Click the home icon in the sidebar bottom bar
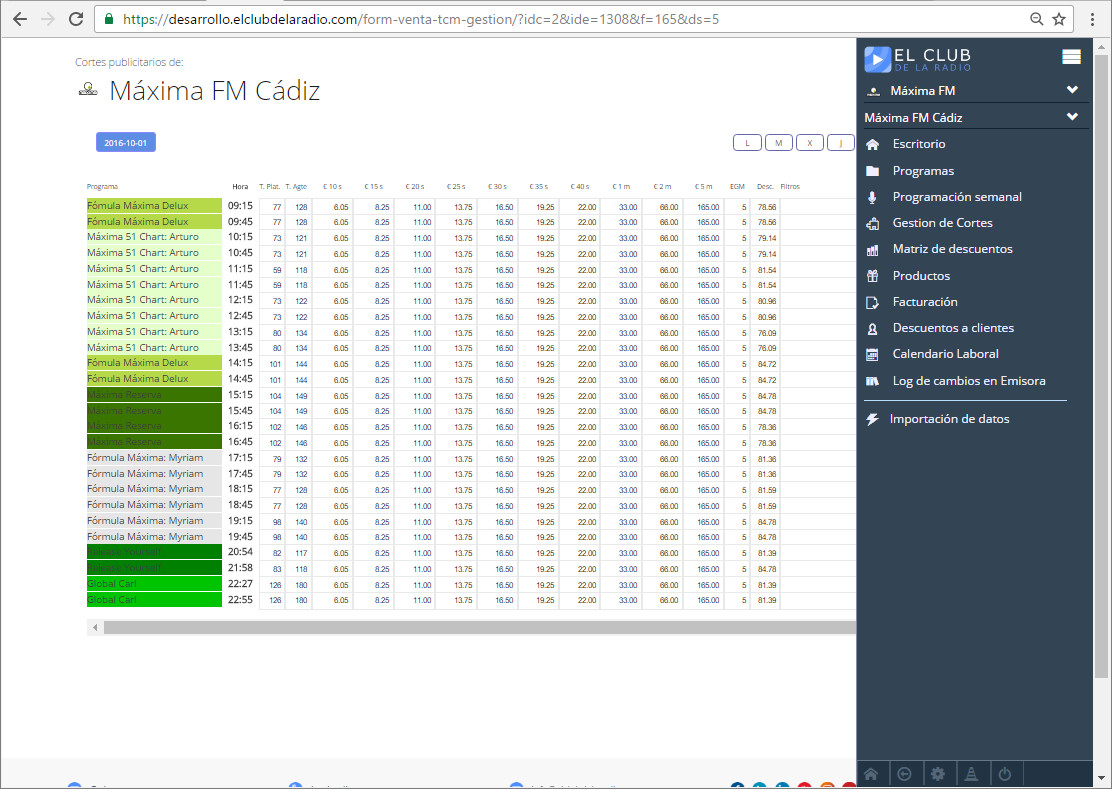The image size is (1112, 789). pyautogui.click(x=871, y=774)
